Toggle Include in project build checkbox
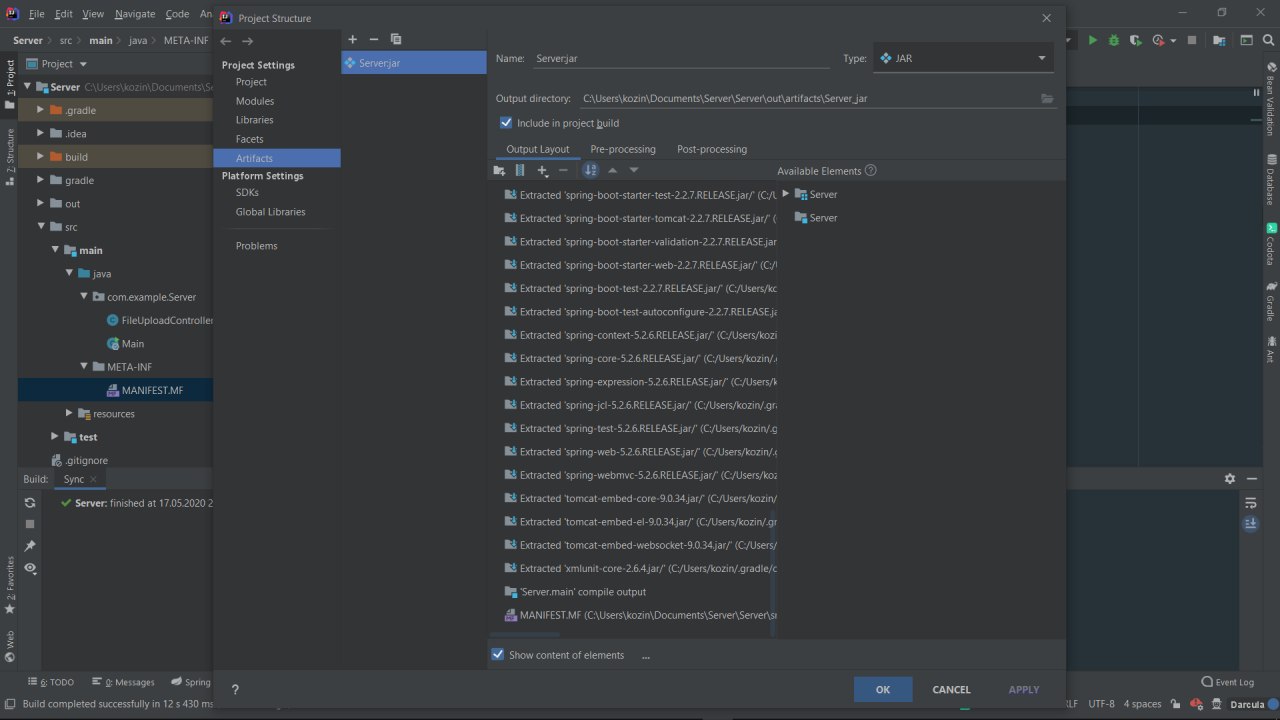 [x=506, y=123]
